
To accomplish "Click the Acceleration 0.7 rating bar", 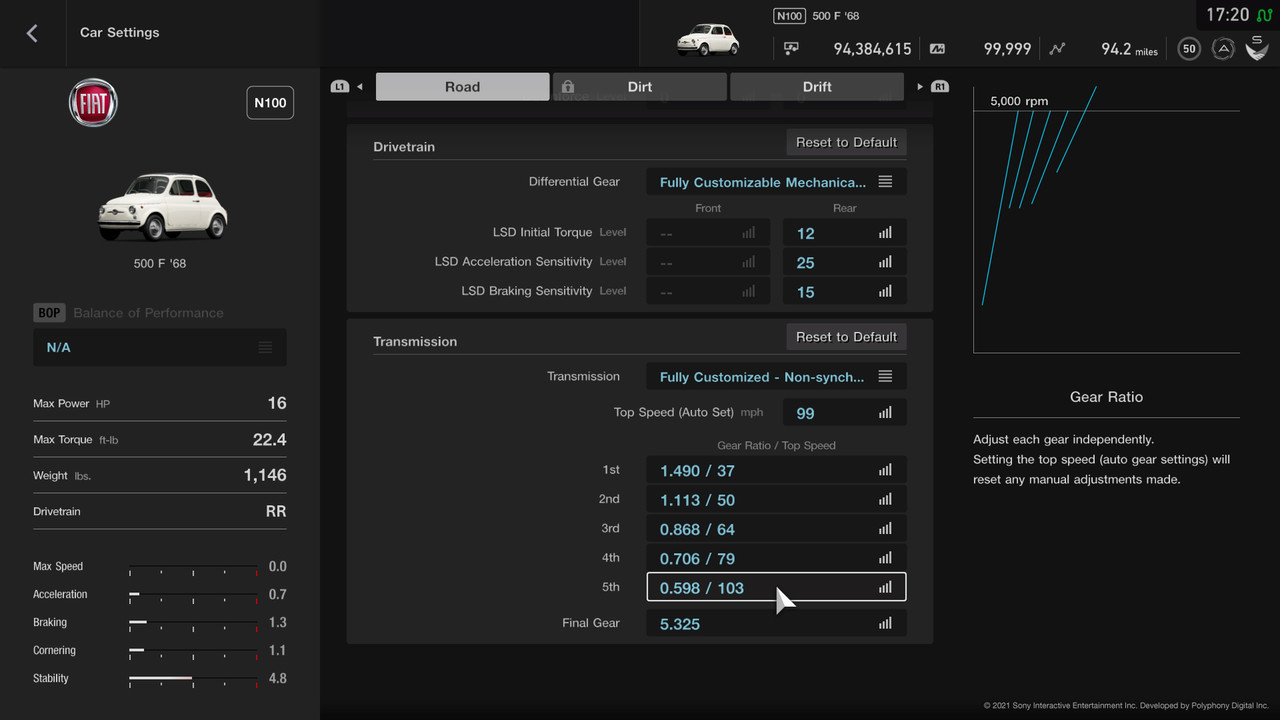I will tap(193, 594).
